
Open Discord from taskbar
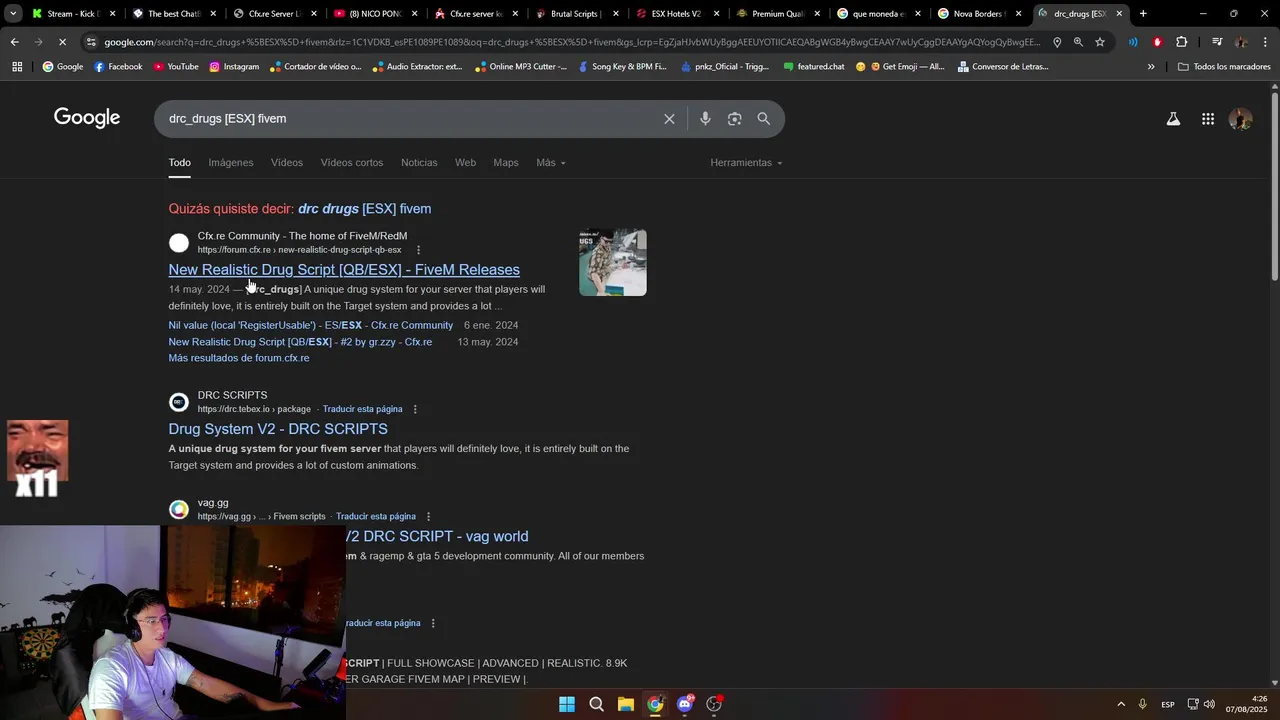(685, 704)
